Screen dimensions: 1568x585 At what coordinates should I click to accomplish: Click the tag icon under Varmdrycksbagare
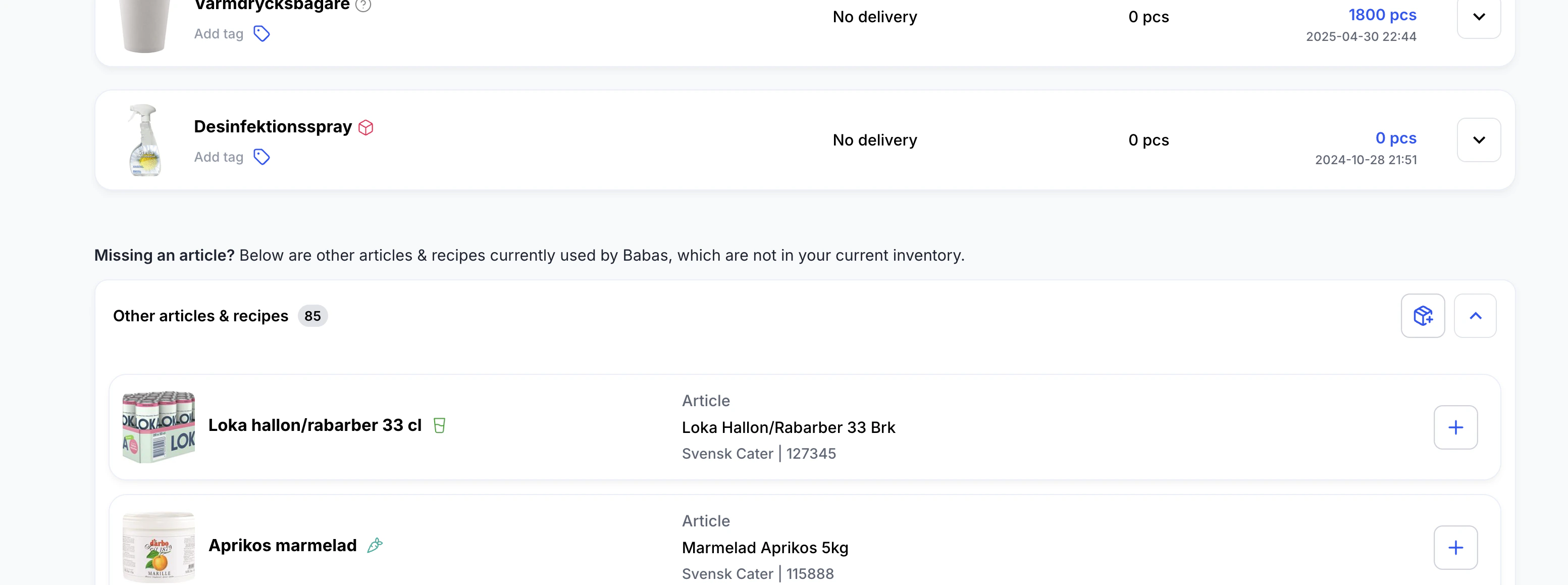pyautogui.click(x=262, y=33)
